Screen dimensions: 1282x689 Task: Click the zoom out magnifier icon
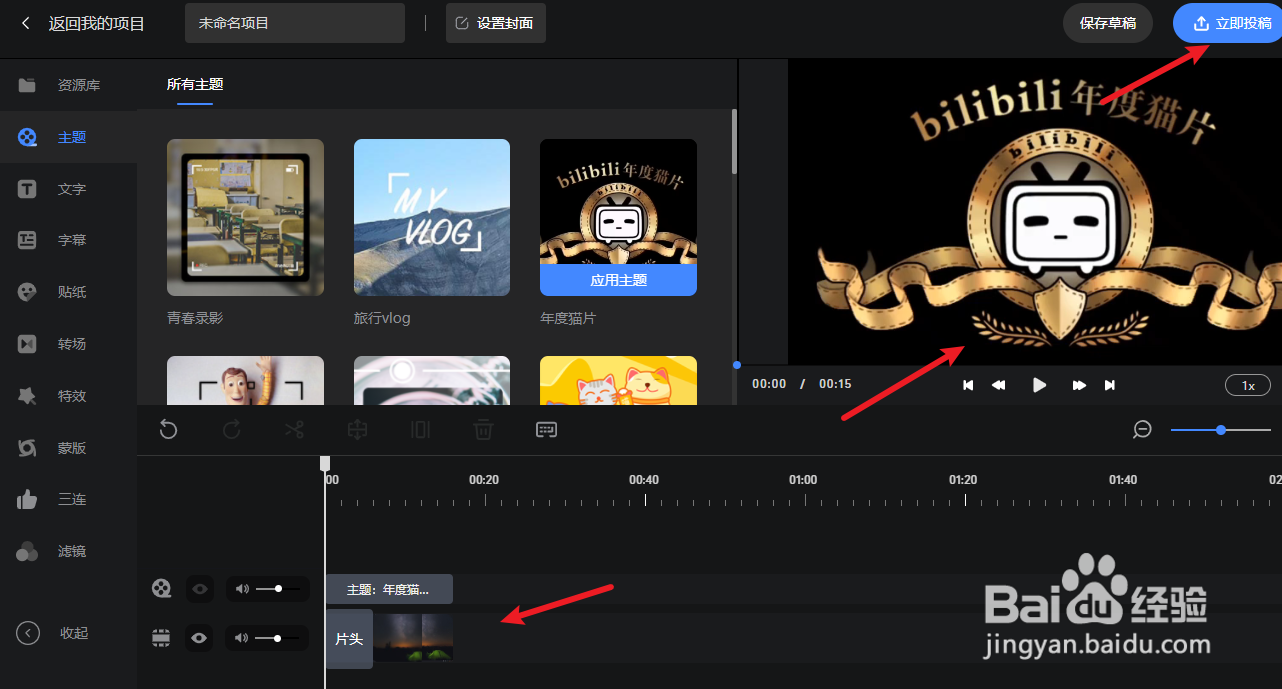click(1143, 430)
